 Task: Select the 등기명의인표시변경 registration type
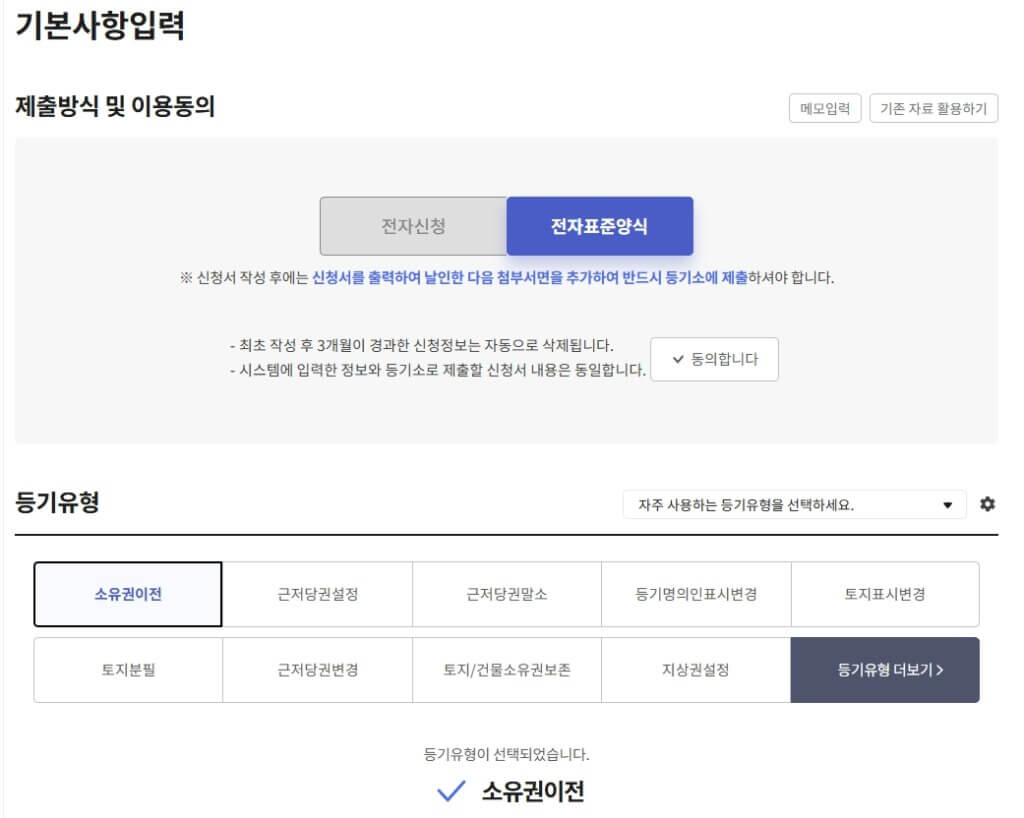pos(696,594)
